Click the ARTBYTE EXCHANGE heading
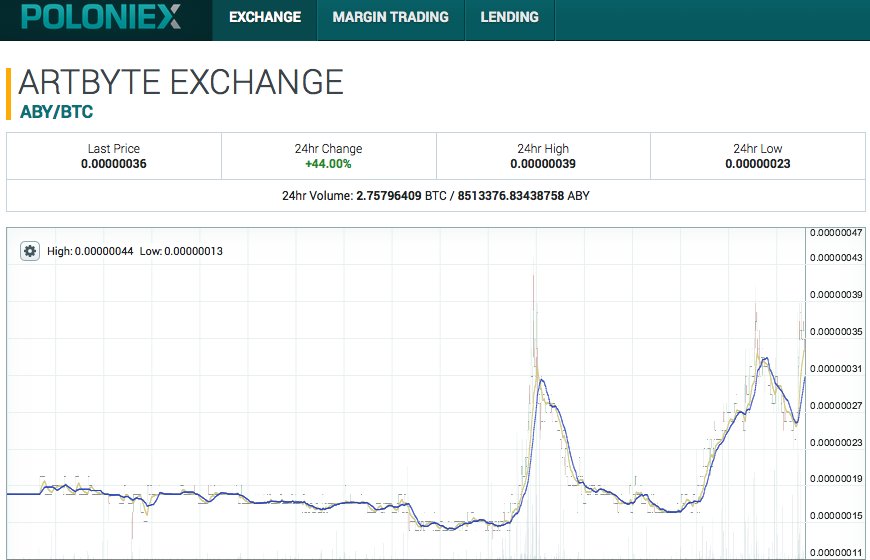870x560 pixels. point(181,82)
